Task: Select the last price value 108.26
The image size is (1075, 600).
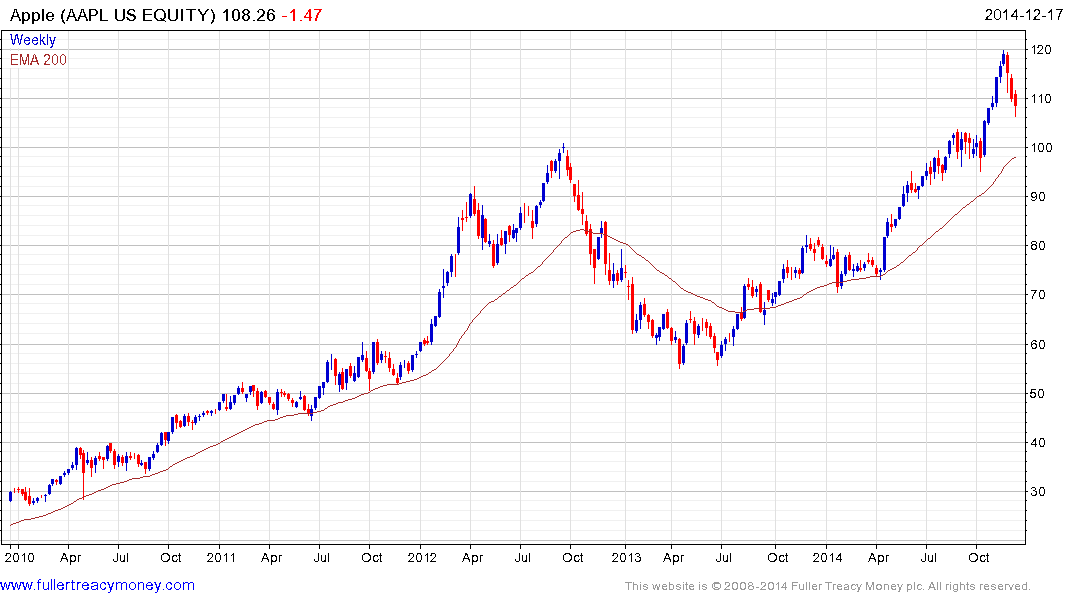Action: tap(248, 15)
